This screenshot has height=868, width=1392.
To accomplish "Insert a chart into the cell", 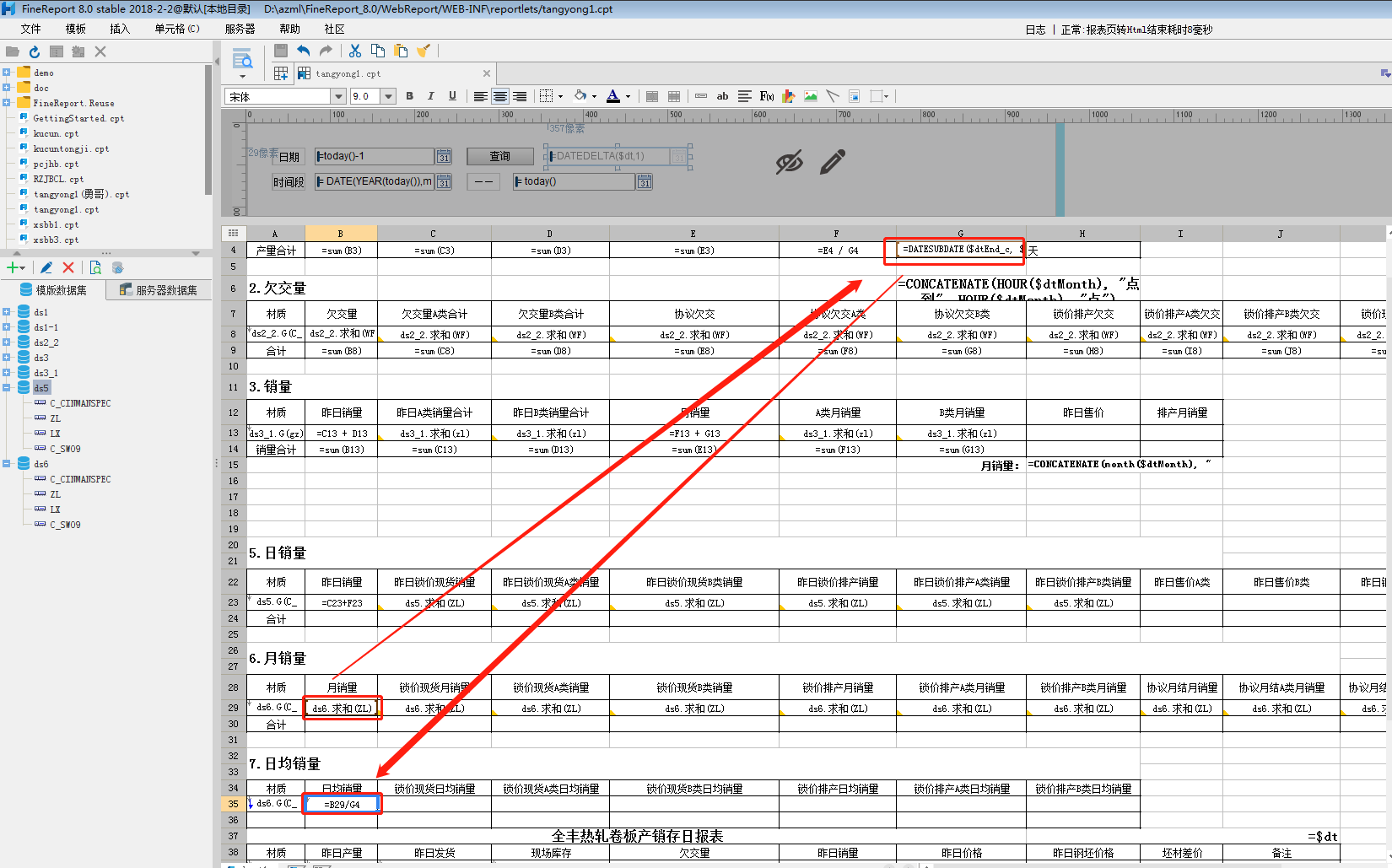I will [x=789, y=96].
